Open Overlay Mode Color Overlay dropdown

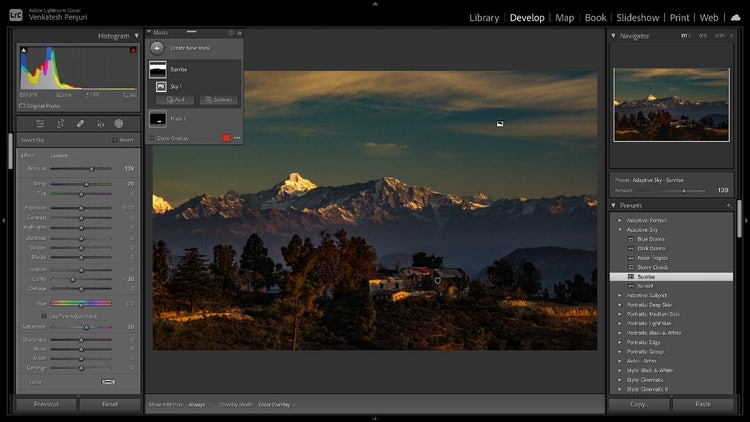[x=276, y=404]
